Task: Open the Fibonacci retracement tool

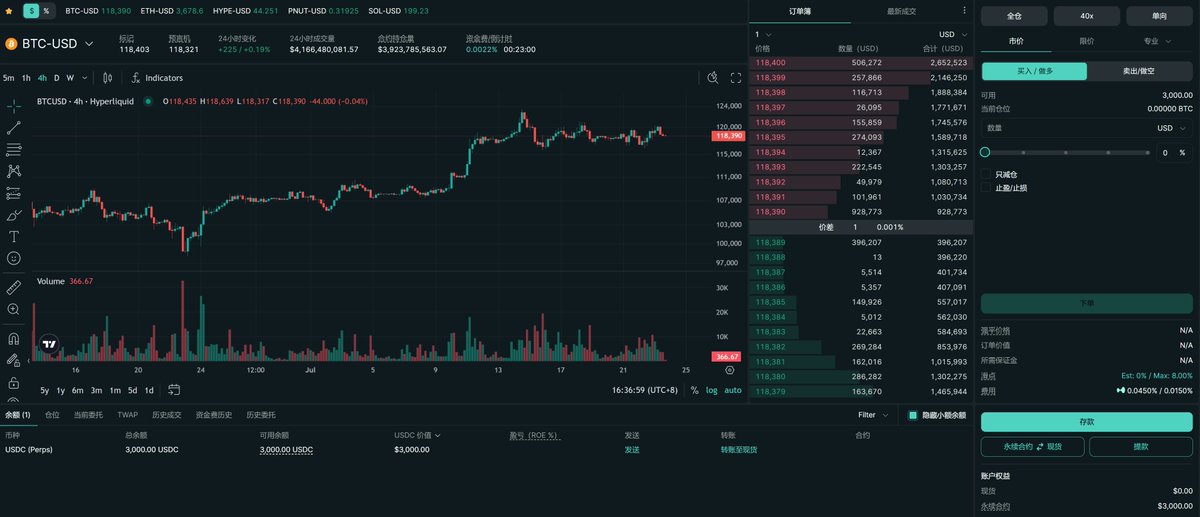Action: 14,149
